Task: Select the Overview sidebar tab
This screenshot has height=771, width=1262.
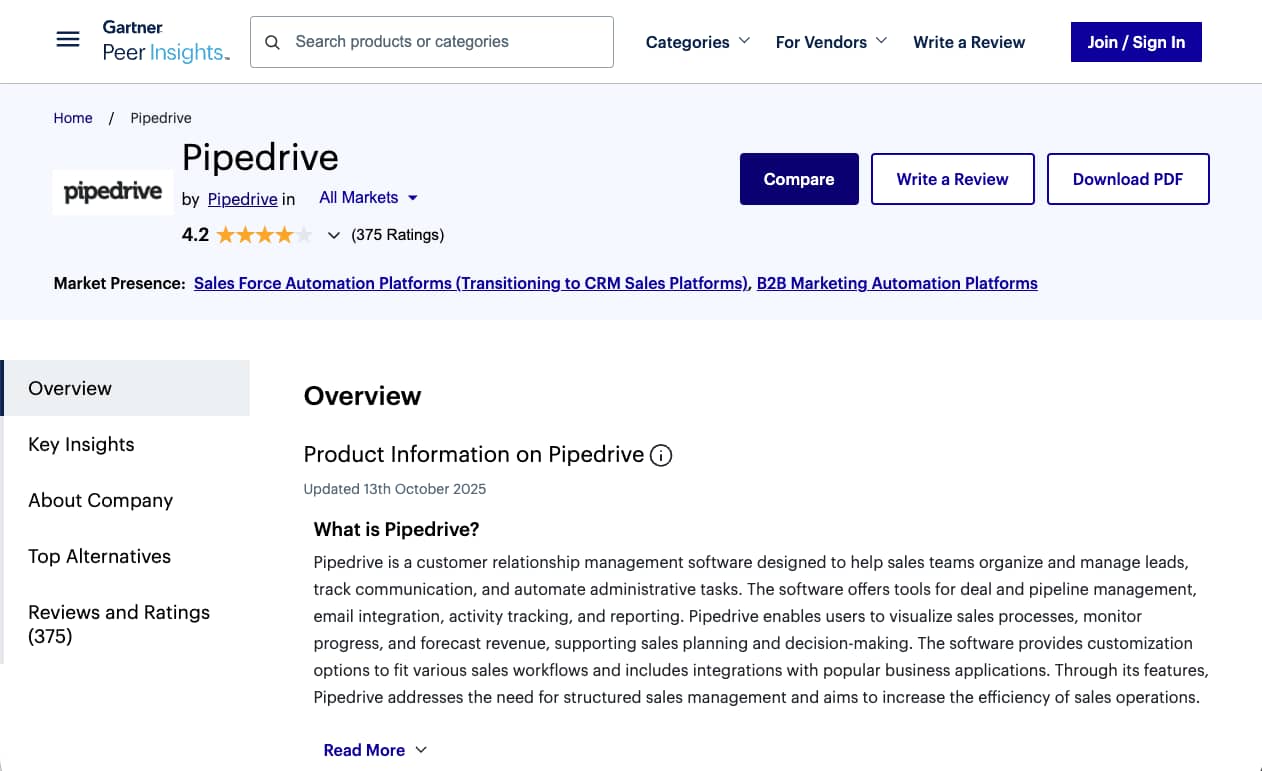Action: (126, 388)
